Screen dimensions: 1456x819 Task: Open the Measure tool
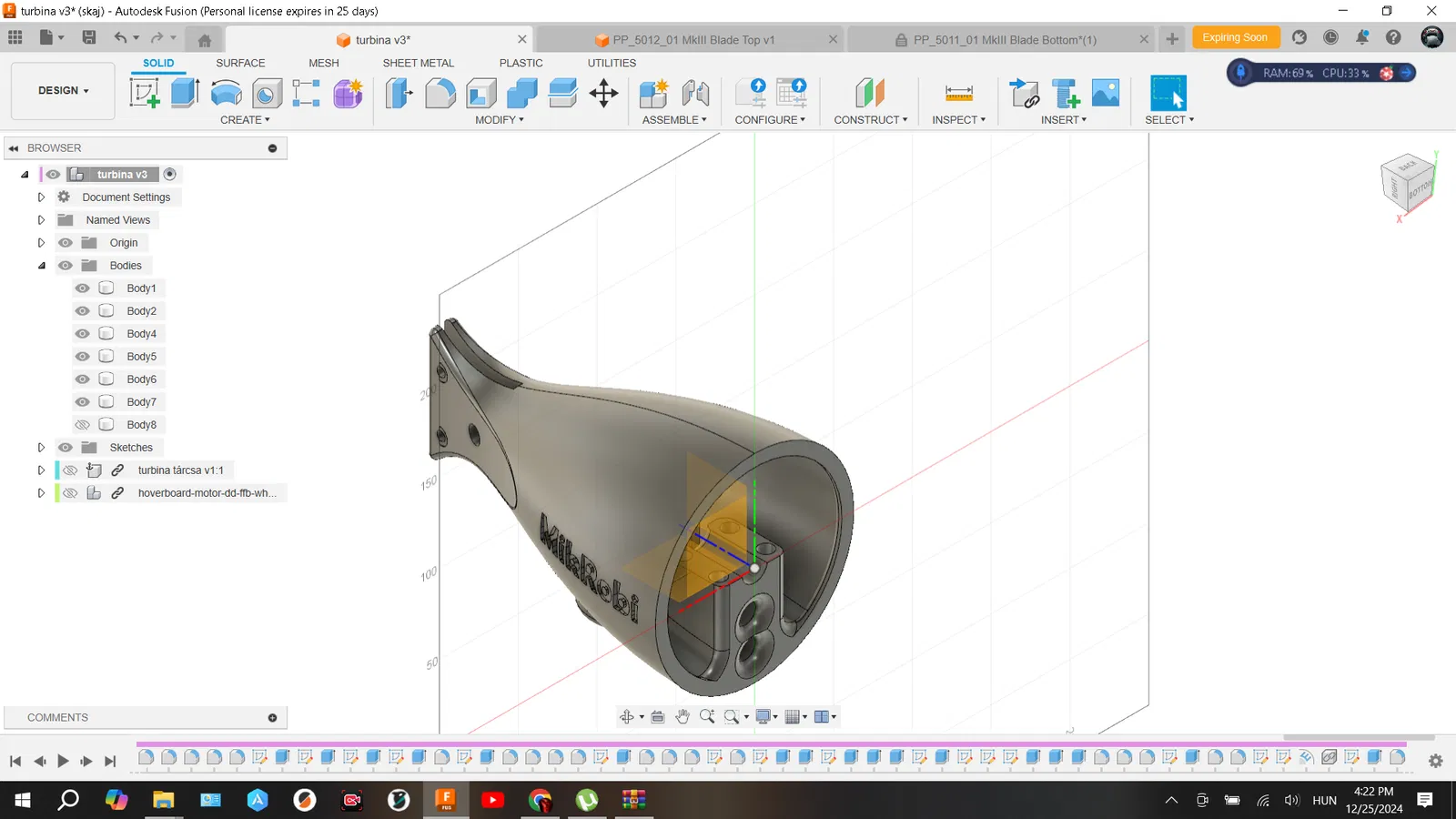[x=958, y=93]
